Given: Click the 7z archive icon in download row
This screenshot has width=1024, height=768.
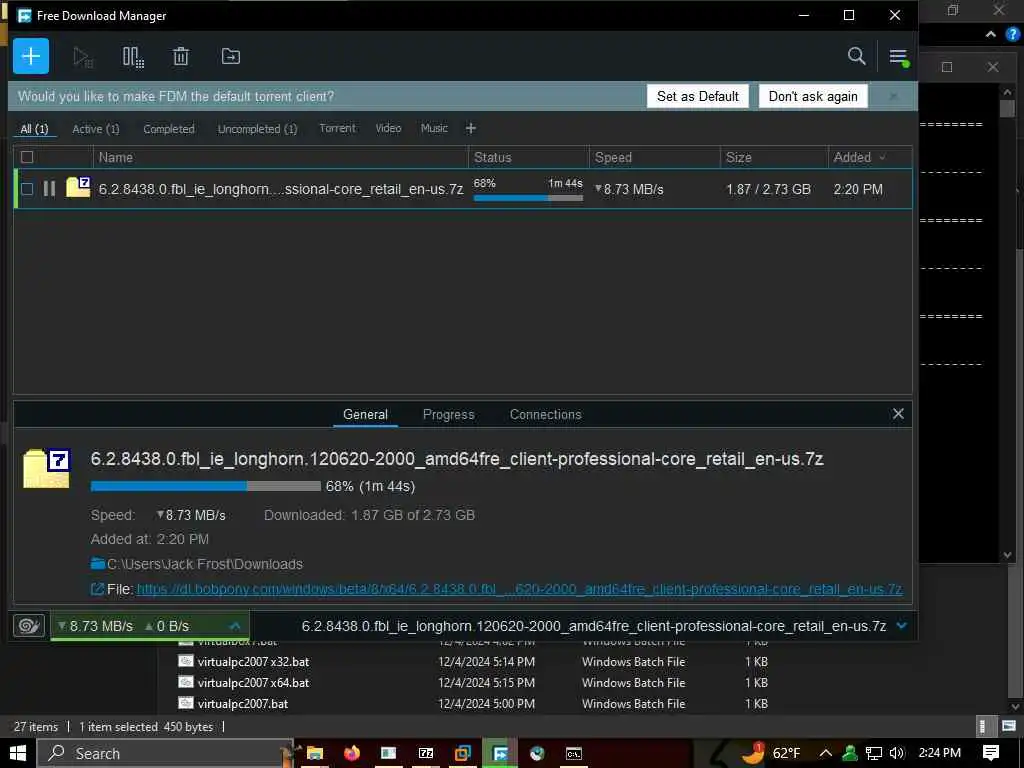Looking at the screenshot, I should tap(78, 188).
